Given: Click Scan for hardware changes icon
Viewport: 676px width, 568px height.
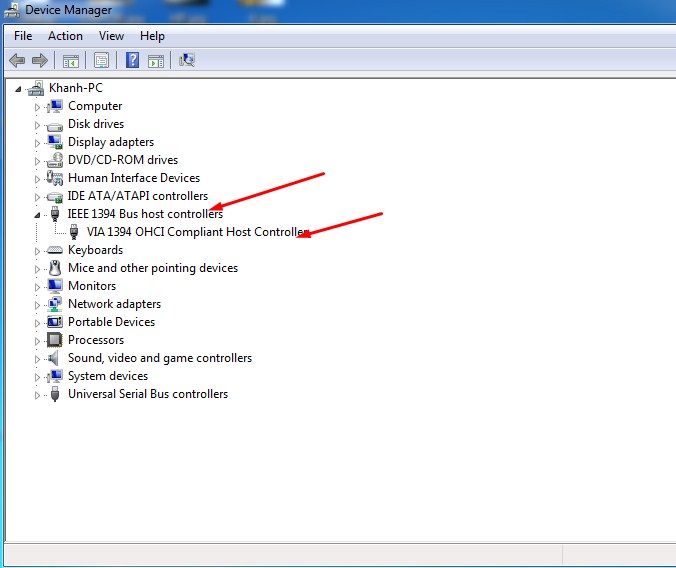Looking at the screenshot, I should (187, 60).
